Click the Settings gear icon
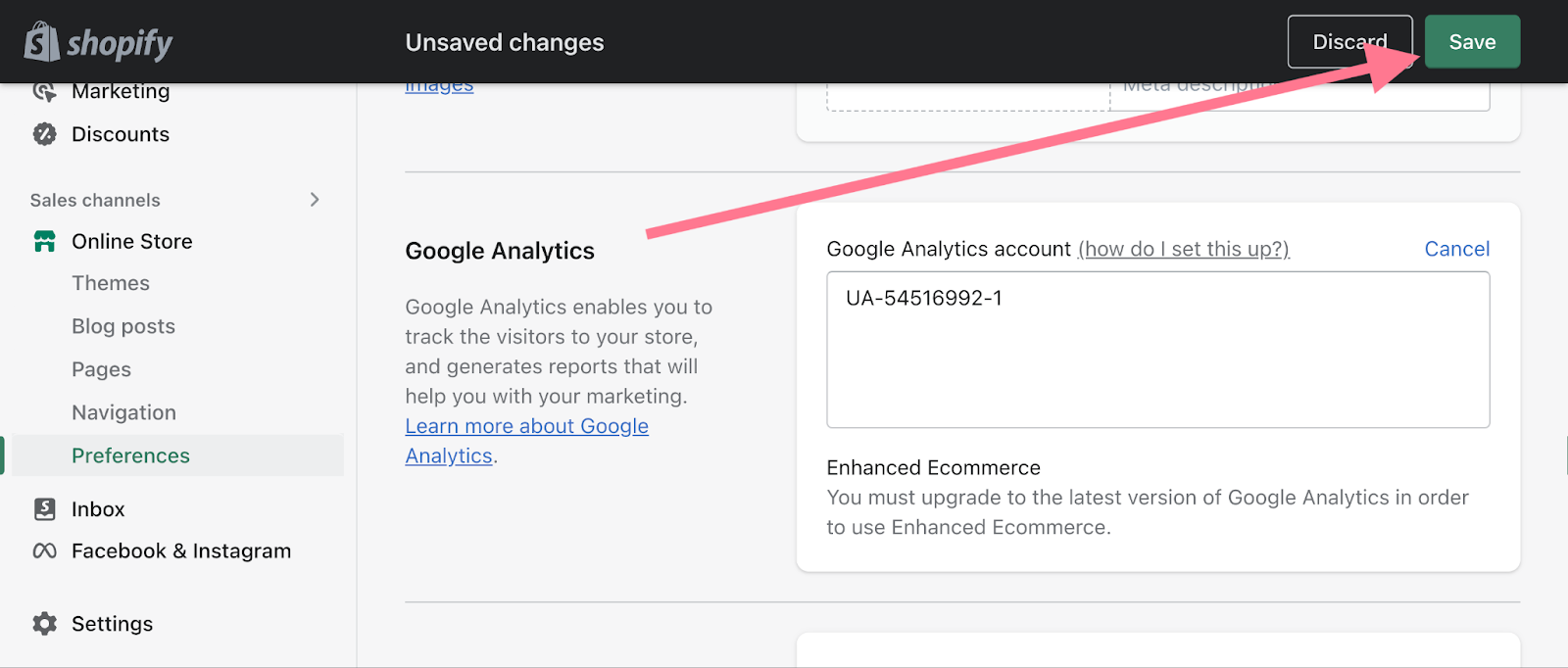This screenshot has width=1568, height=668. click(45, 624)
